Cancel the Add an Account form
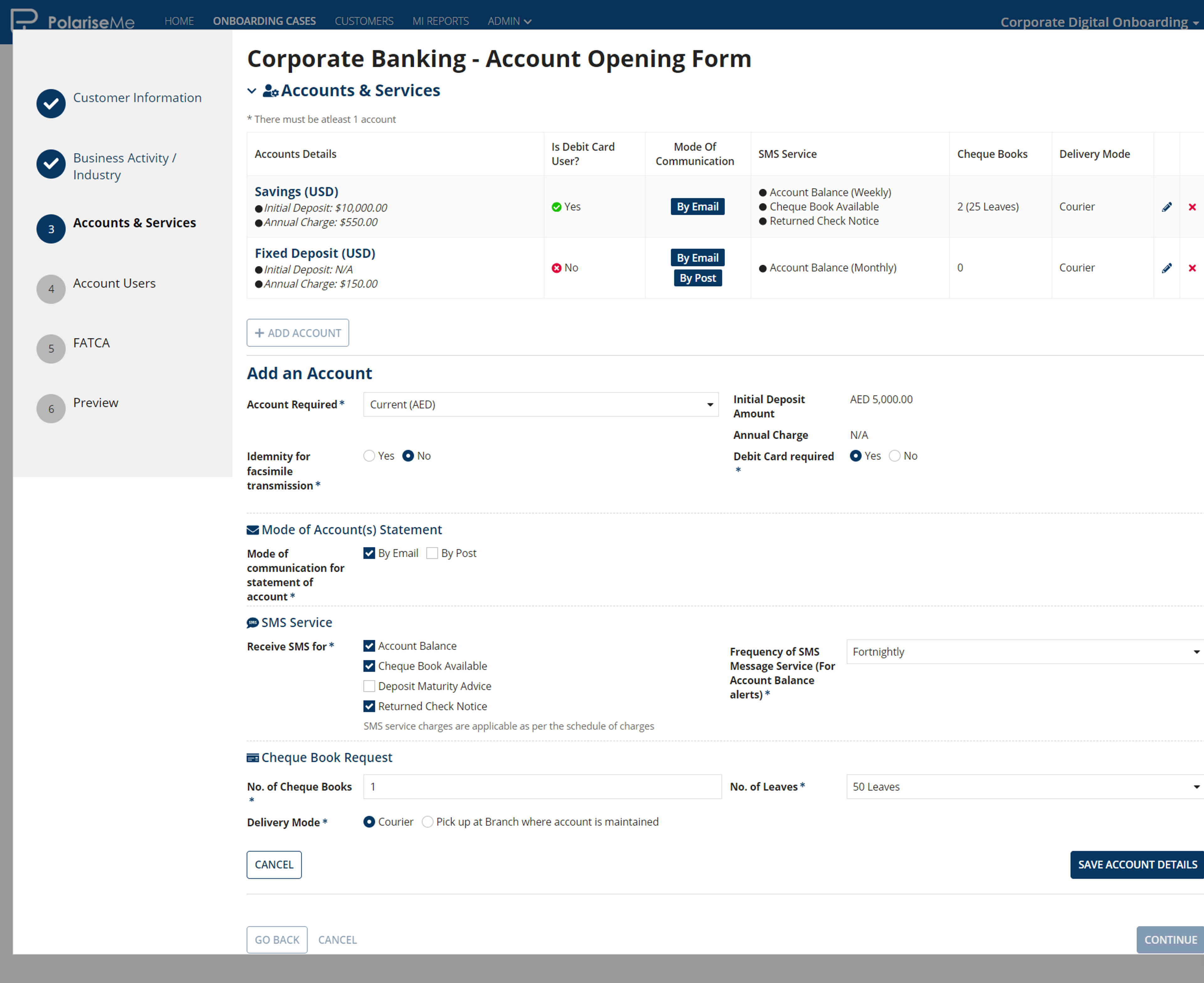Image resolution: width=1204 pixels, height=983 pixels. click(x=274, y=865)
